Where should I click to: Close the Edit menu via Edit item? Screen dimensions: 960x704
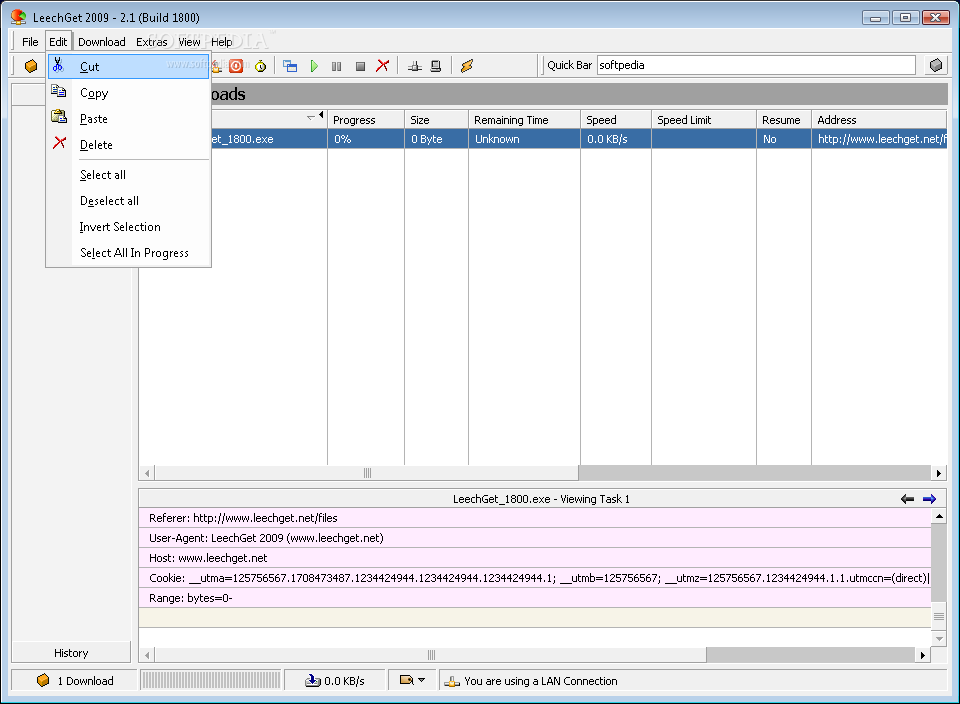click(58, 42)
